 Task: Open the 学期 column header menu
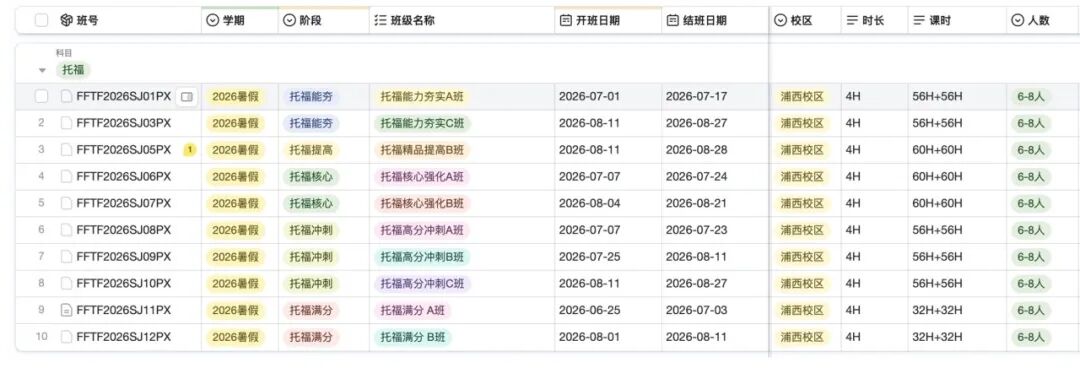[240, 21]
